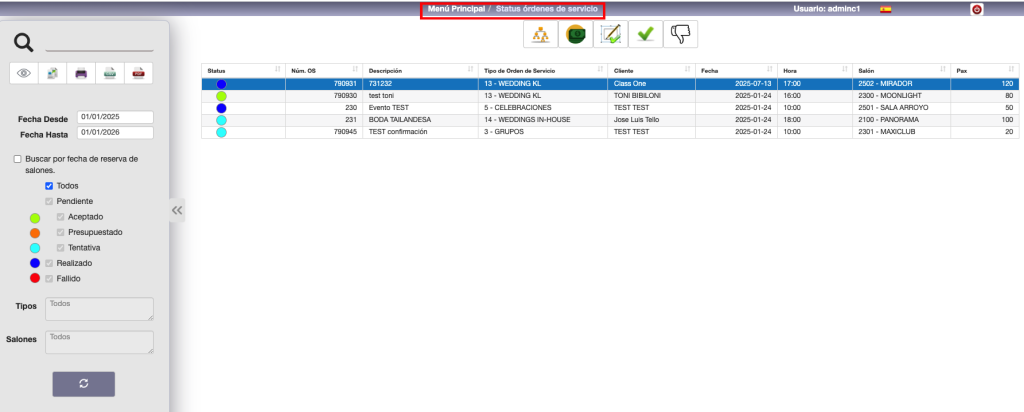
Task: Click the thumbs down reject icon
Action: tap(680, 34)
